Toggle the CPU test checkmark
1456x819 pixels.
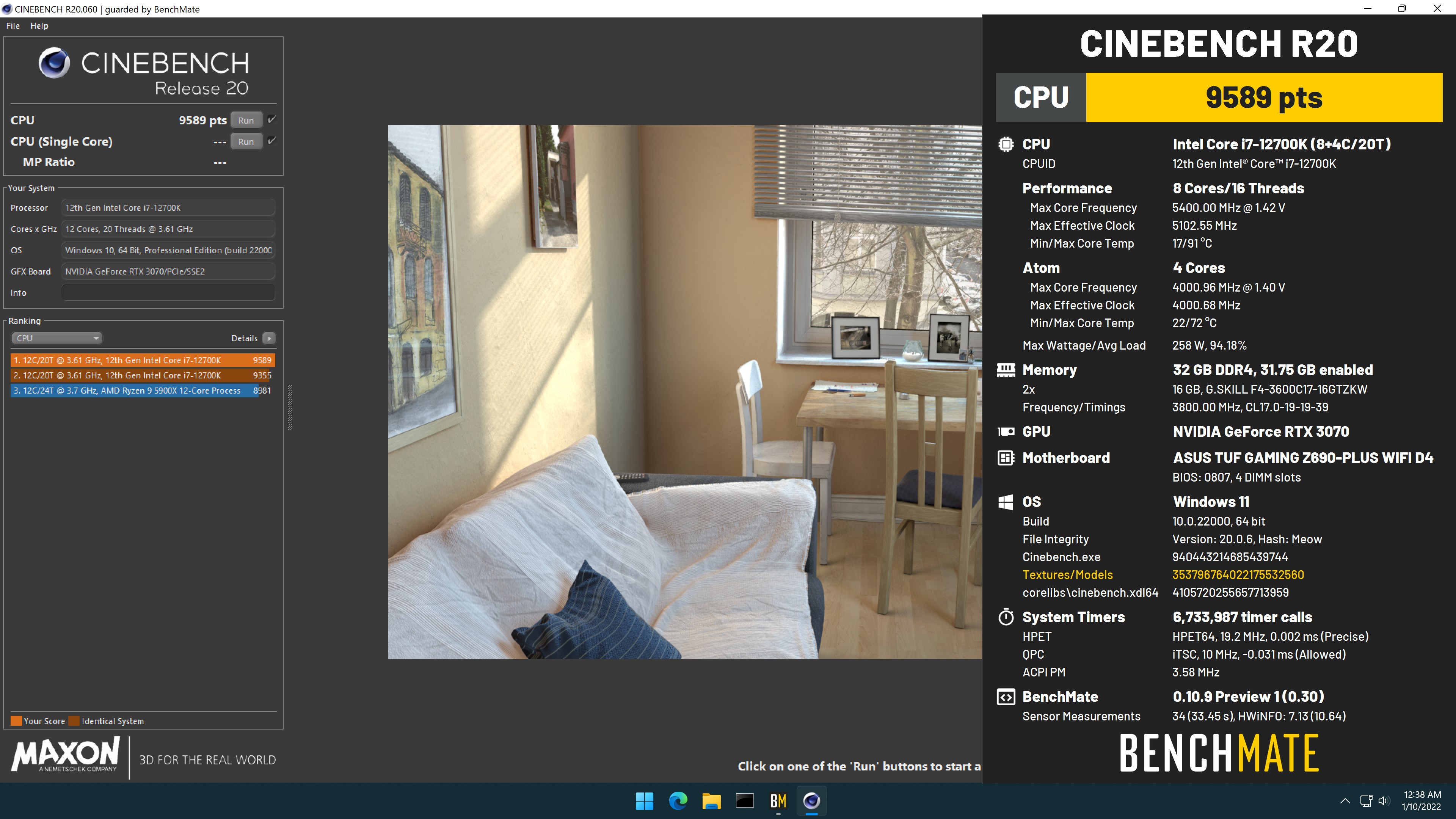pos(272,119)
